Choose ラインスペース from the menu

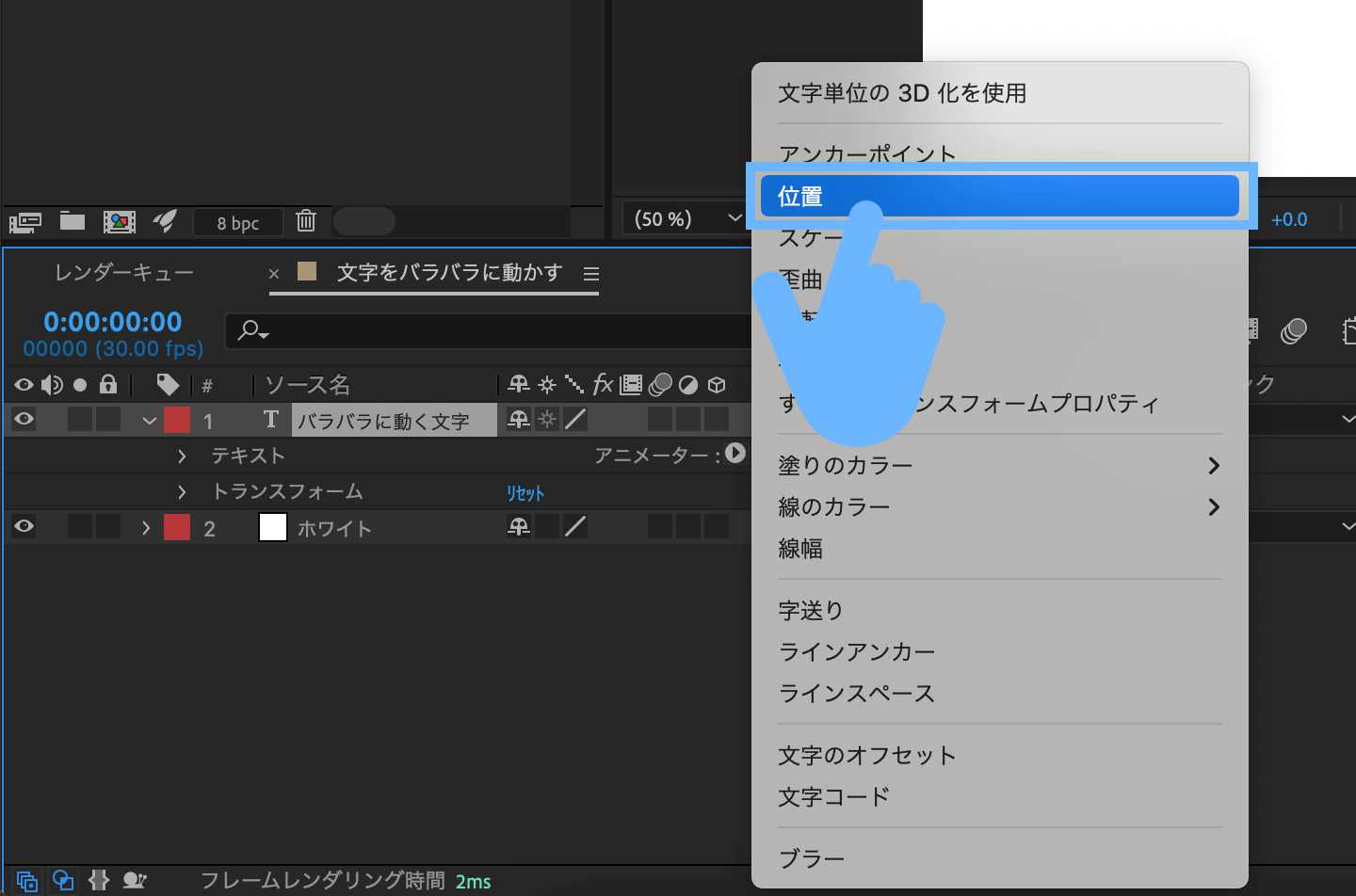(x=1000, y=693)
